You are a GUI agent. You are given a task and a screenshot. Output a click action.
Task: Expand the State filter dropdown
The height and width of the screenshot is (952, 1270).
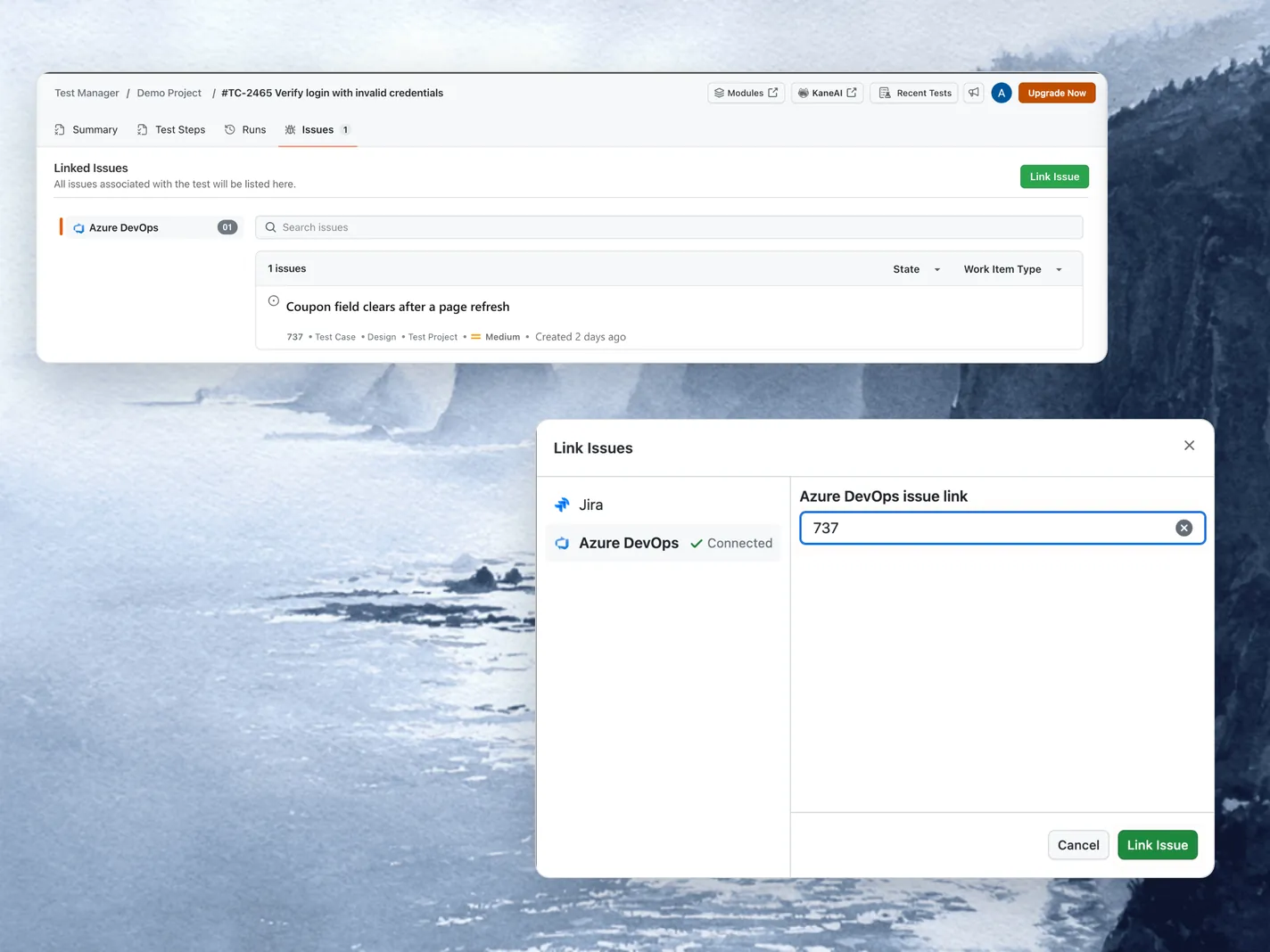[x=916, y=269]
